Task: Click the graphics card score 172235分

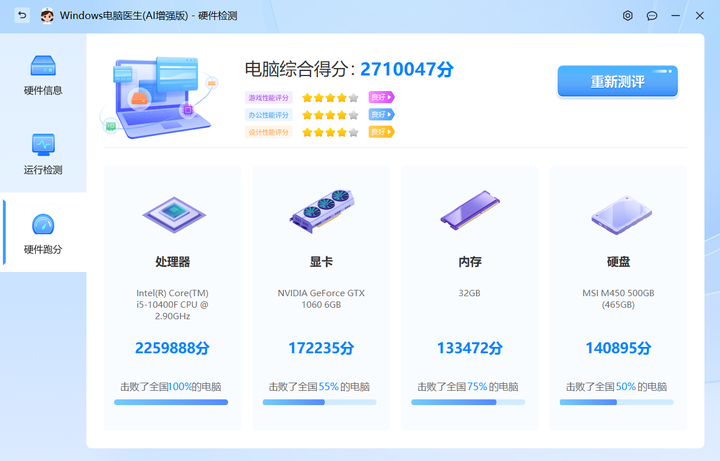Action: [321, 348]
